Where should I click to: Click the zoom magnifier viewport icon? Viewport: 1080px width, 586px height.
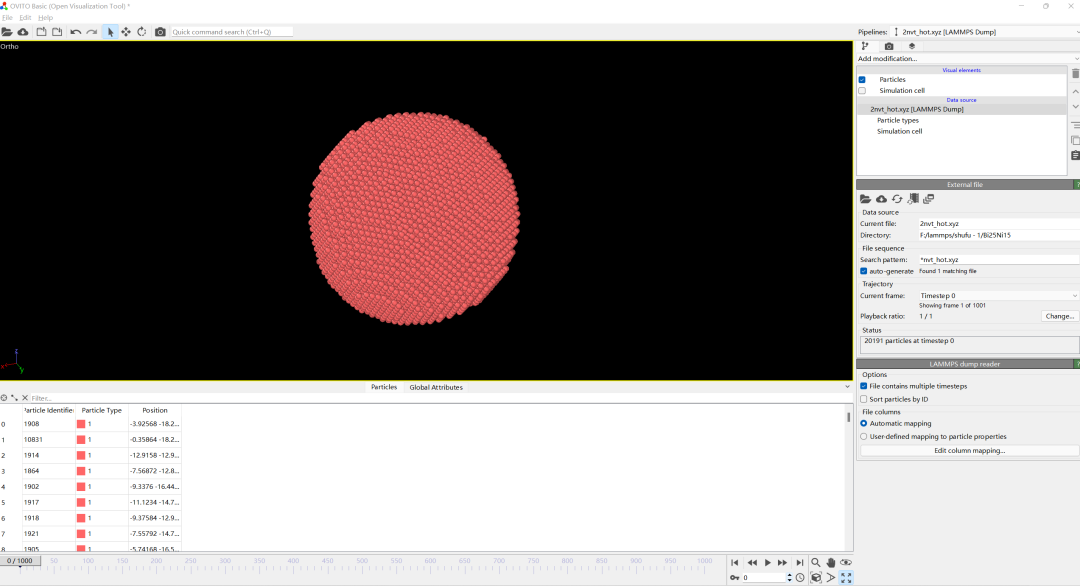[816, 563]
